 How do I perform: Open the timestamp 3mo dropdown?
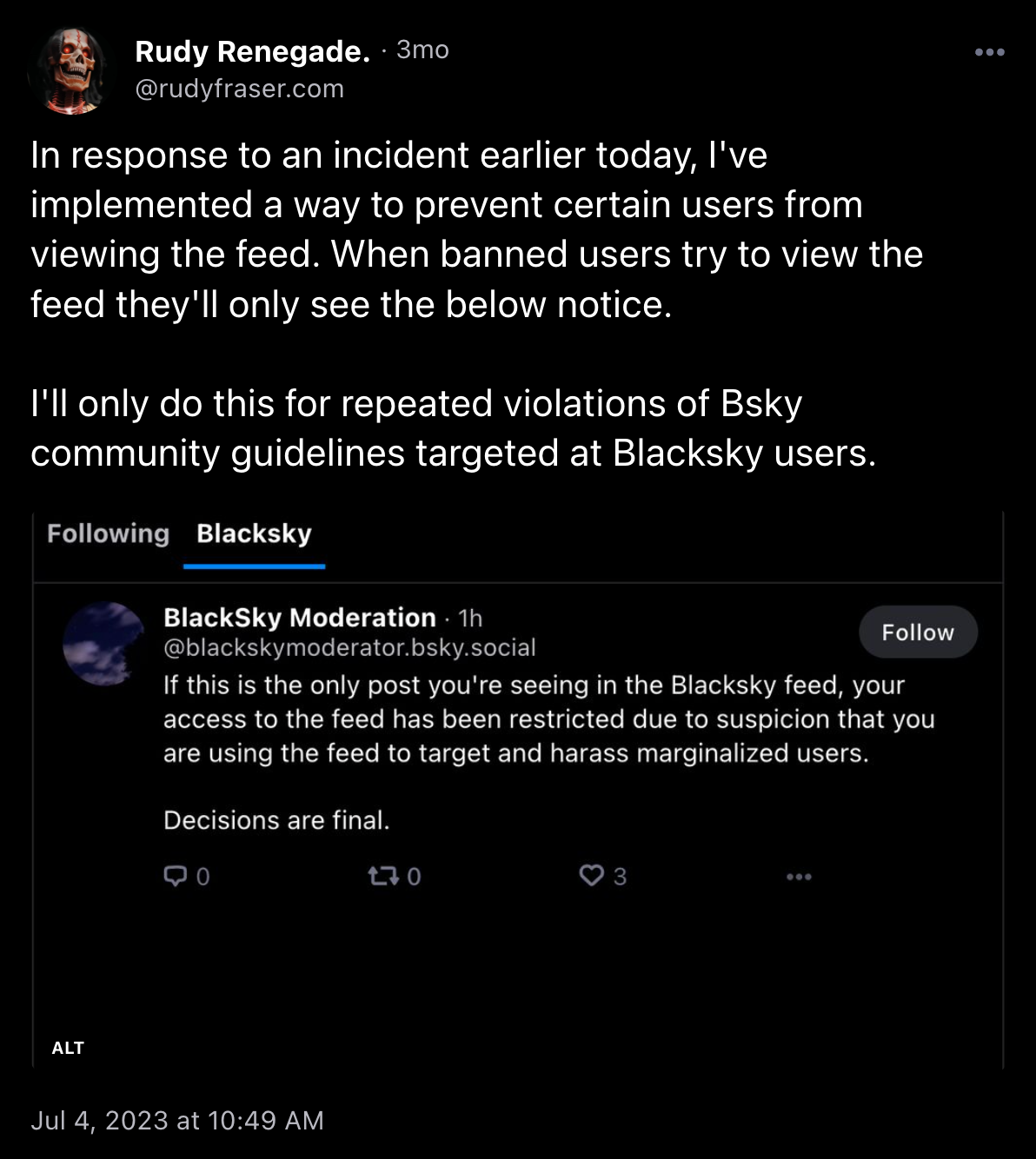click(x=422, y=50)
